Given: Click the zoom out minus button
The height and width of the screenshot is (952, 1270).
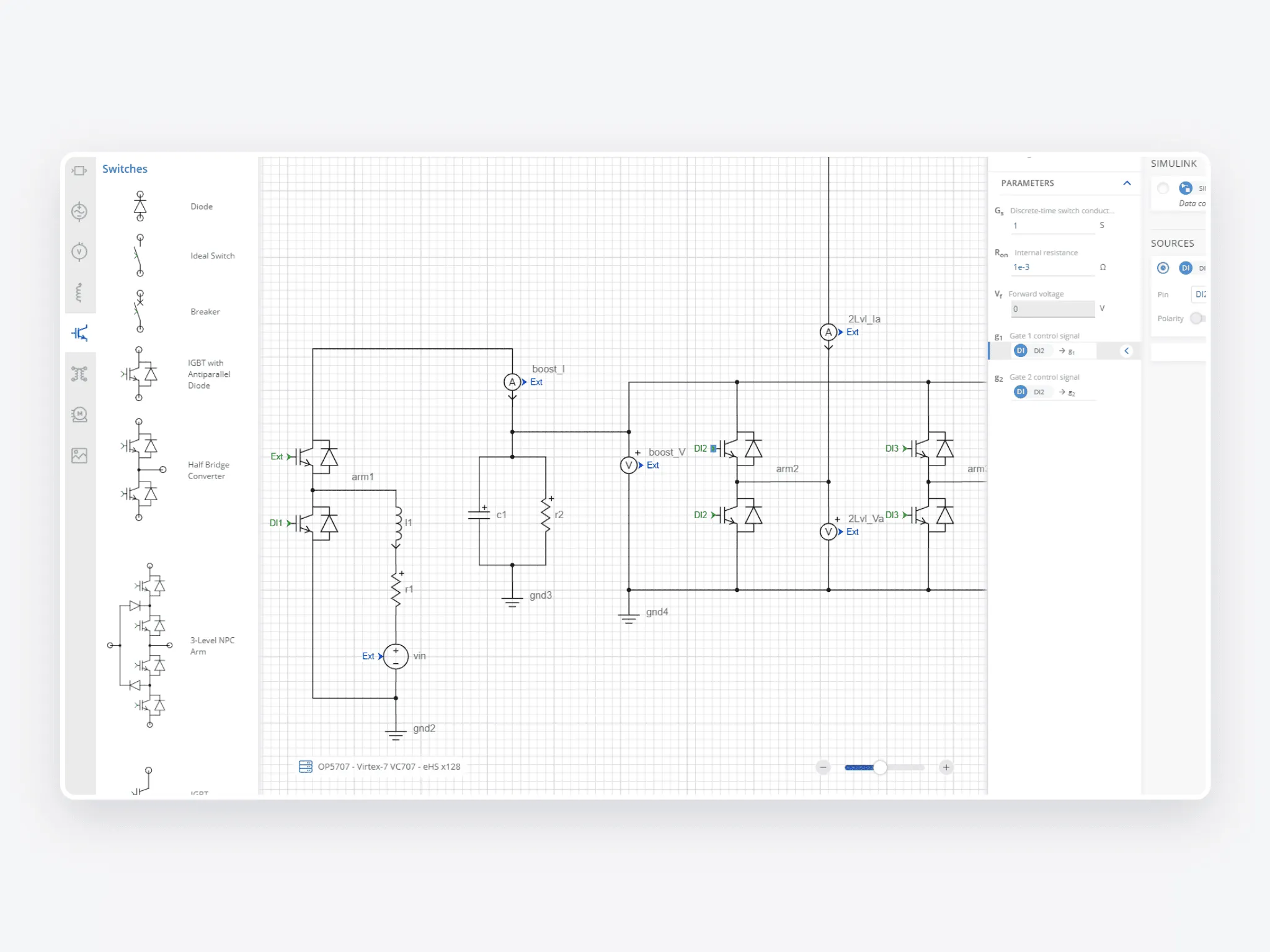Looking at the screenshot, I should point(823,767).
